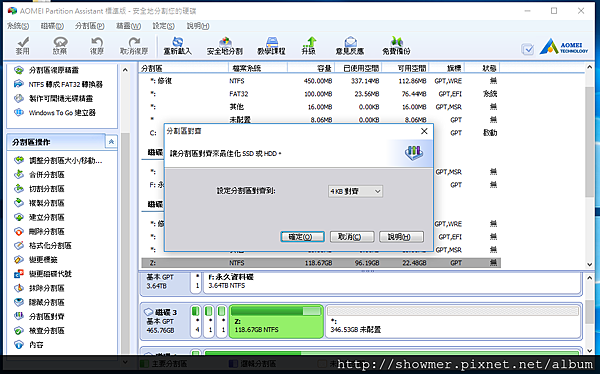
Task: Open the 系統(S) menu
Action: [x=18, y=26]
